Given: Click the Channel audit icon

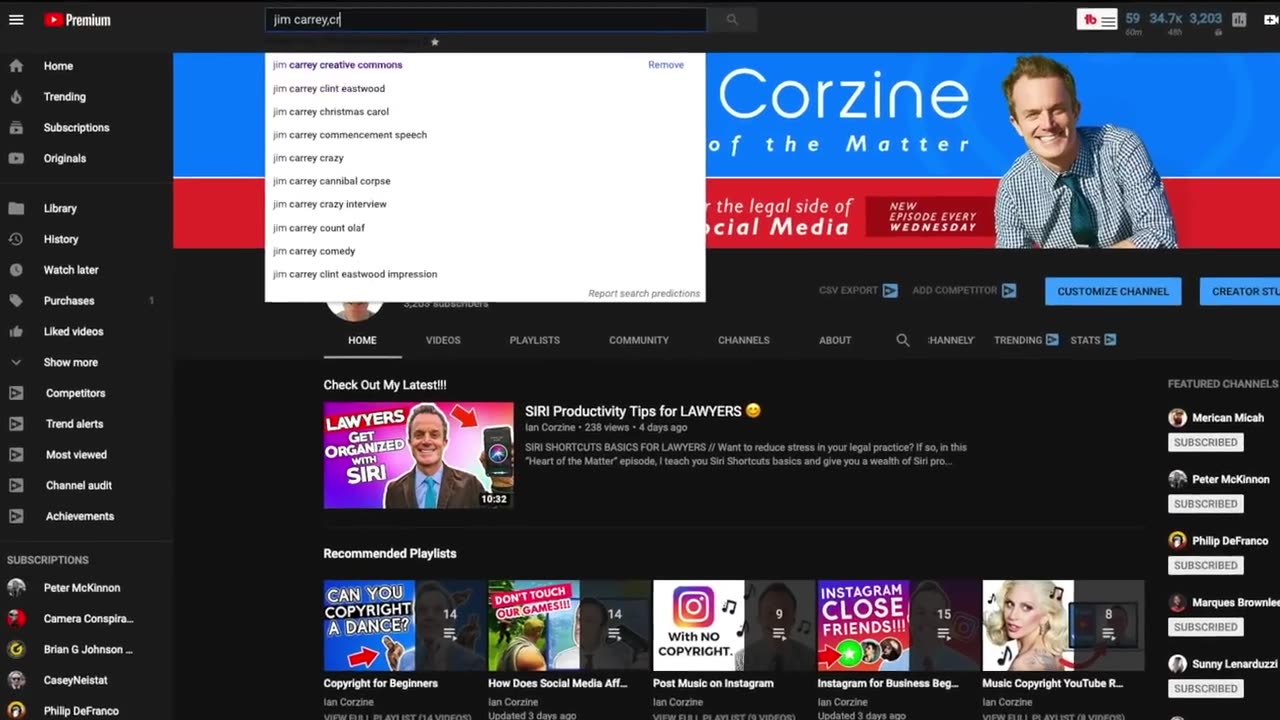Looking at the screenshot, I should tap(16, 485).
